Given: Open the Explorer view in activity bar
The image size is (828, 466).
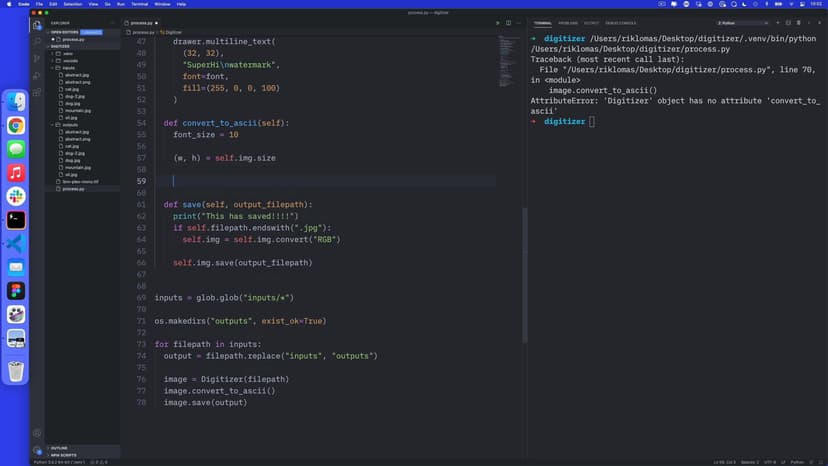Looking at the screenshot, I should (37, 23).
